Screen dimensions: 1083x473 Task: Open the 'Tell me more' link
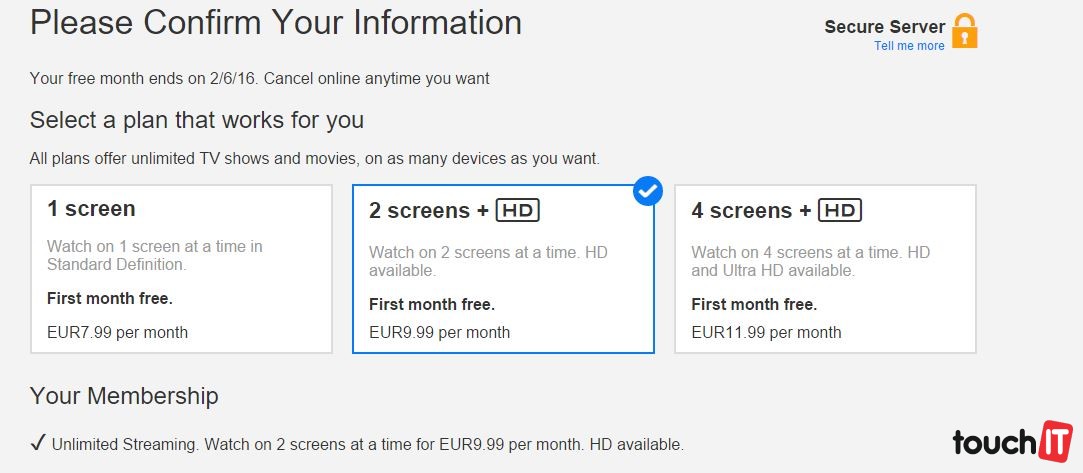tap(909, 46)
